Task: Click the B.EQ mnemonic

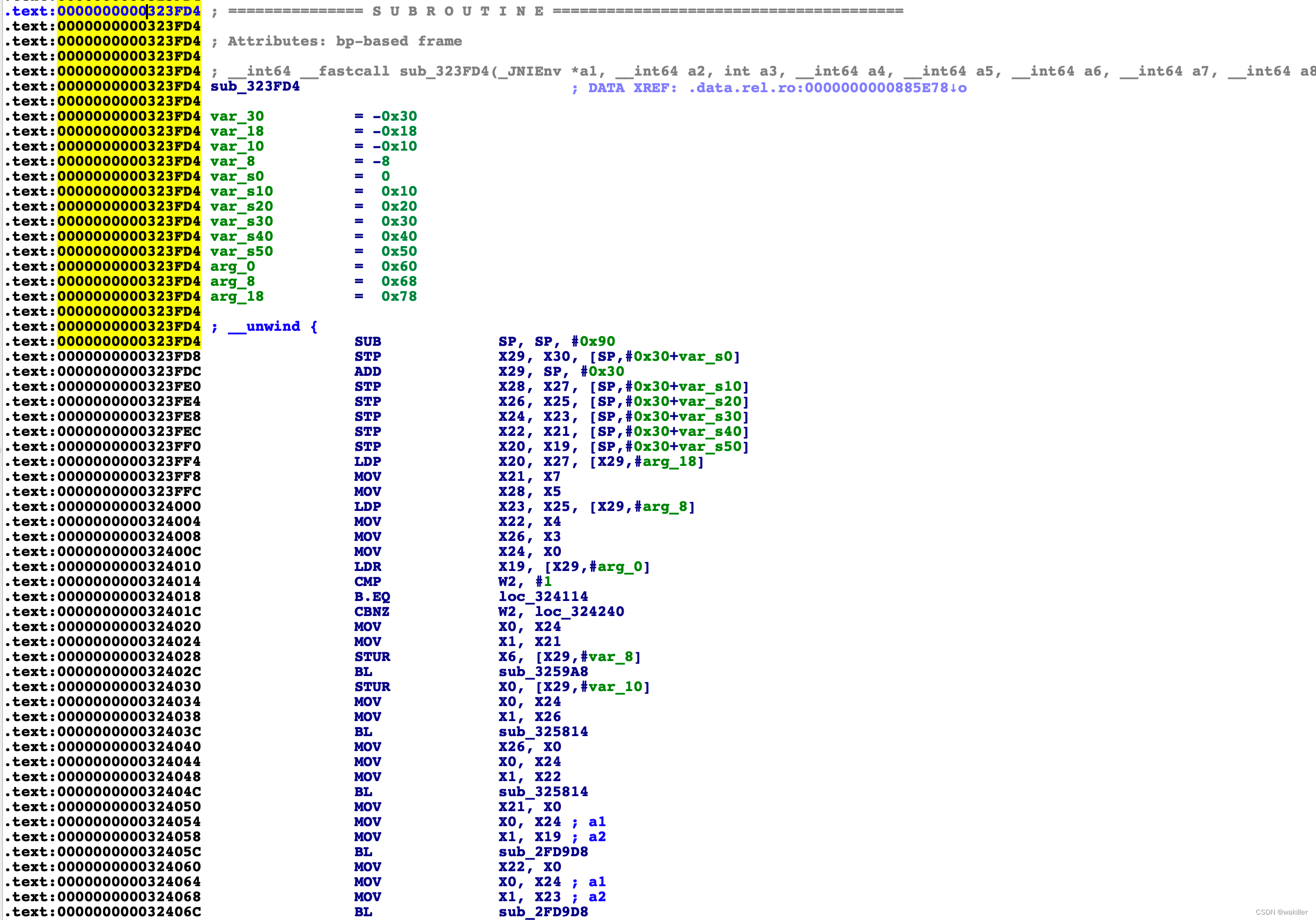Action: pos(372,596)
